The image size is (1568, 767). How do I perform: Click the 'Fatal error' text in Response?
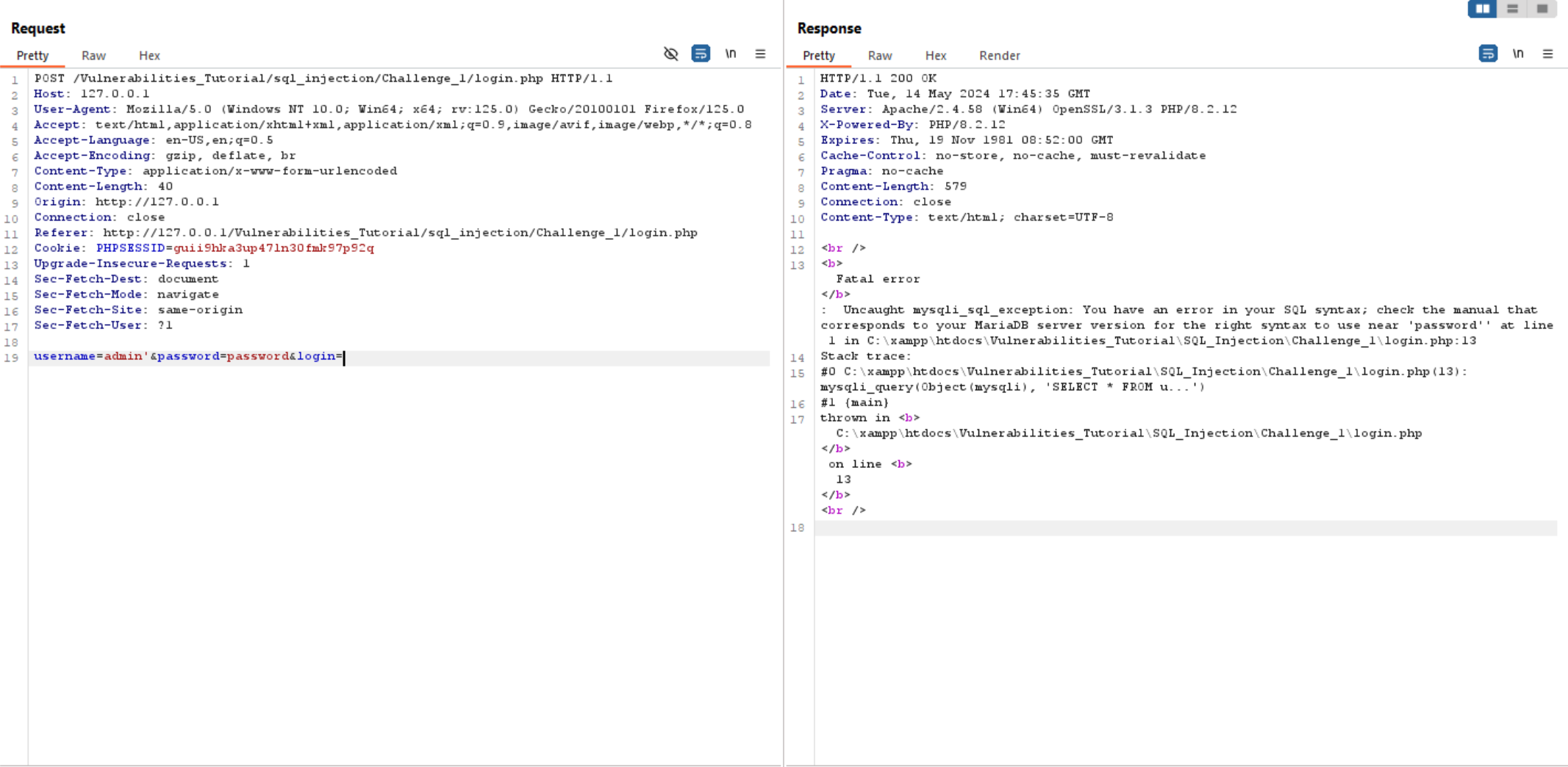pyautogui.click(x=878, y=279)
